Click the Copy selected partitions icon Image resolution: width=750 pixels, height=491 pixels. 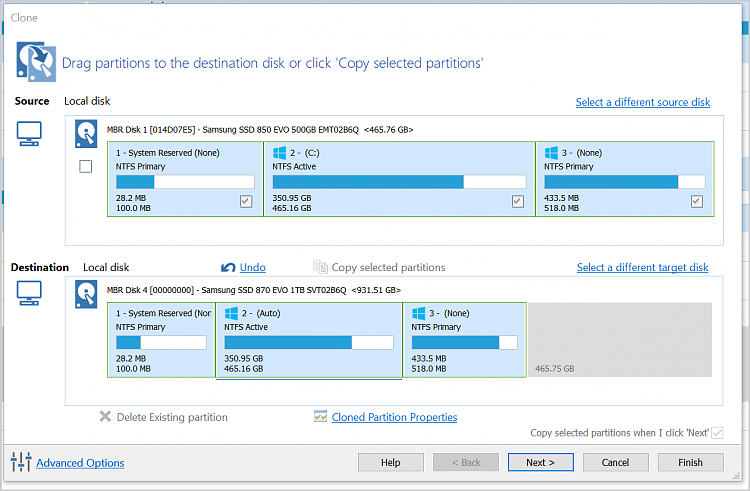(x=320, y=267)
